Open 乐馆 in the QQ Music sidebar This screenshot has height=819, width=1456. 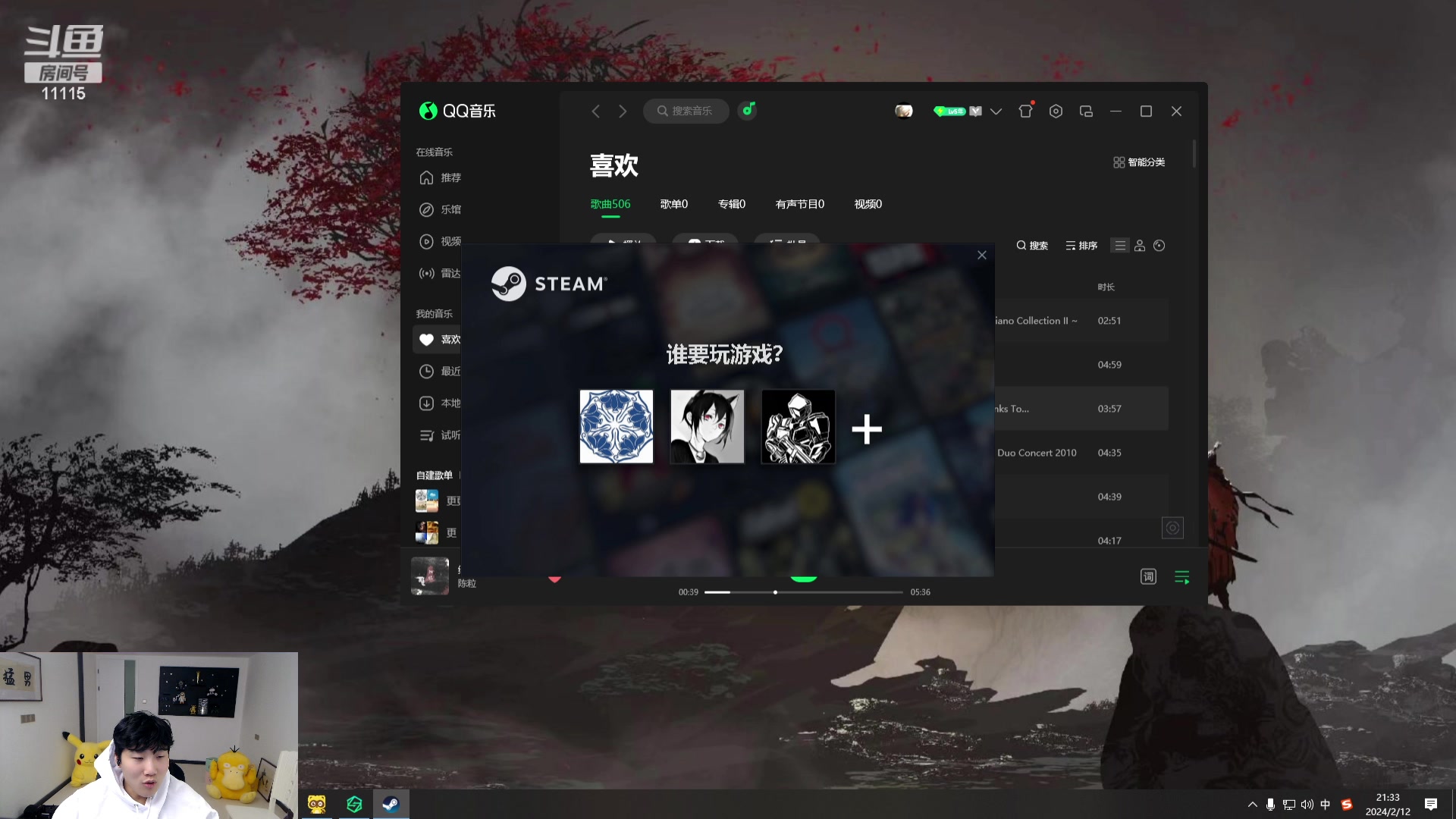tap(439, 209)
